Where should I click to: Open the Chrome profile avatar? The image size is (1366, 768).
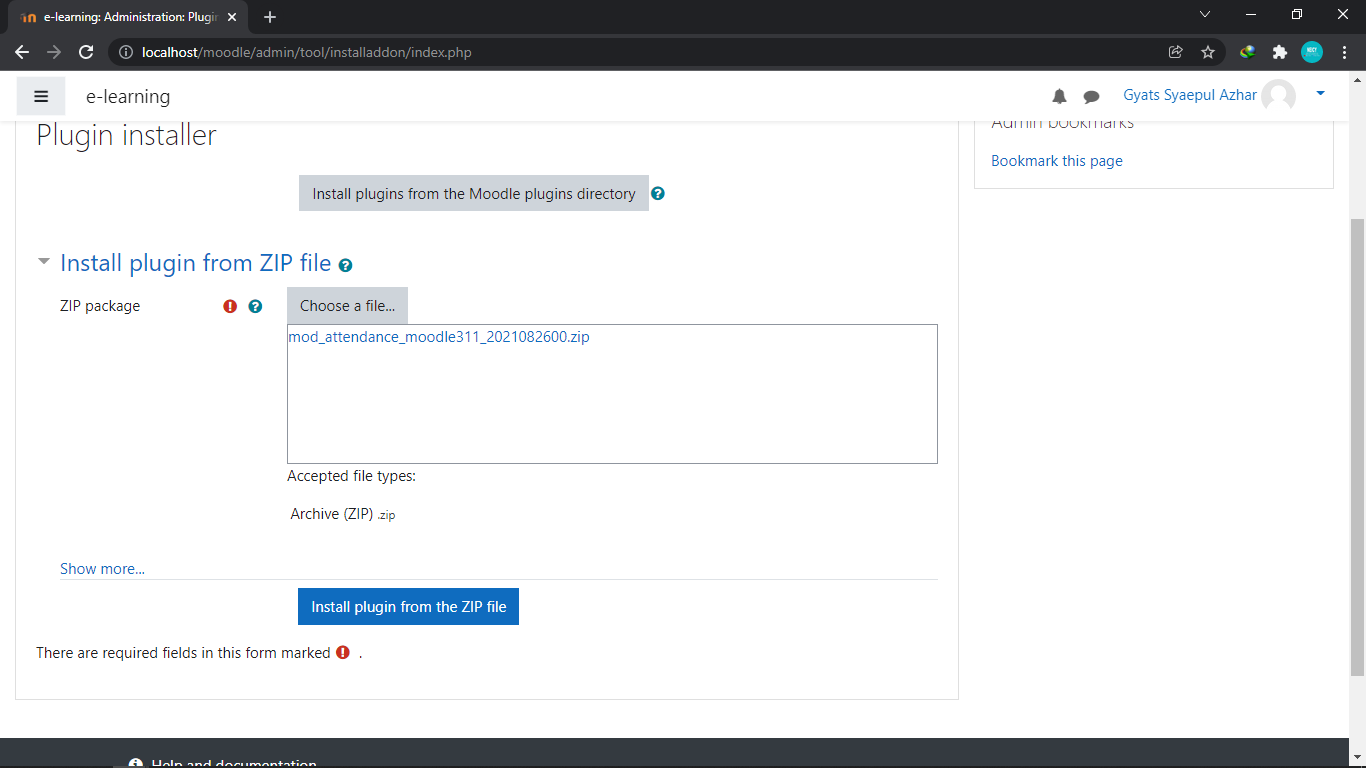1312,52
